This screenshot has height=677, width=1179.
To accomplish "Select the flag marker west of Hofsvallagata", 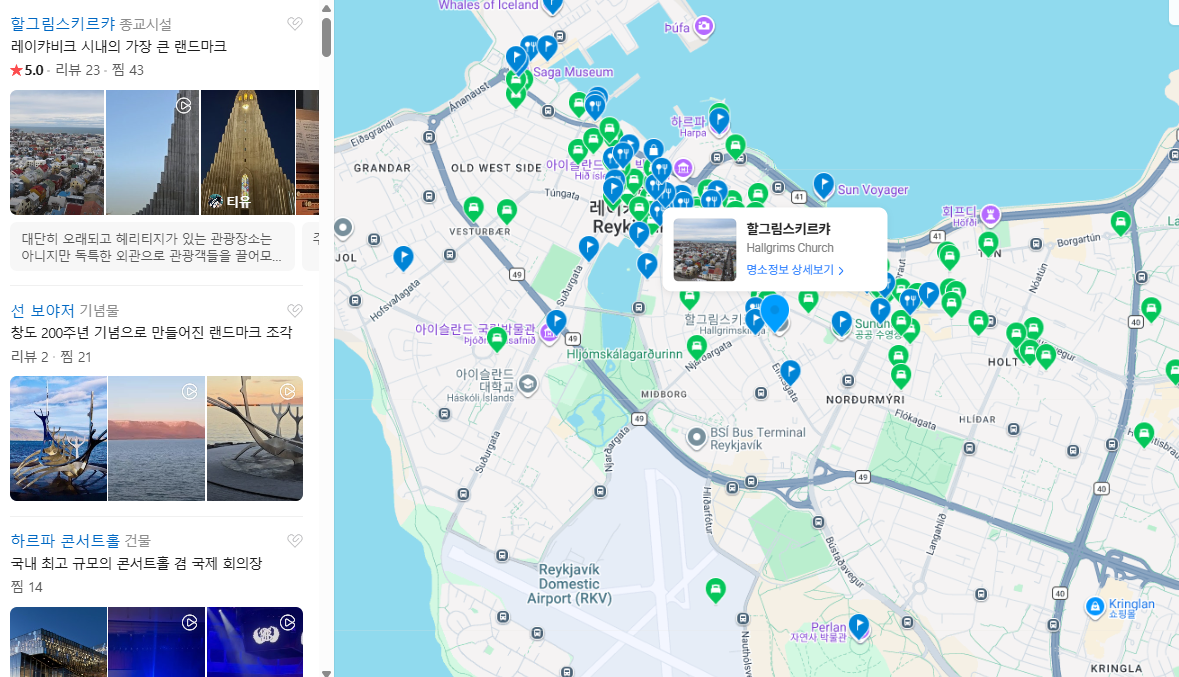I will [x=403, y=258].
